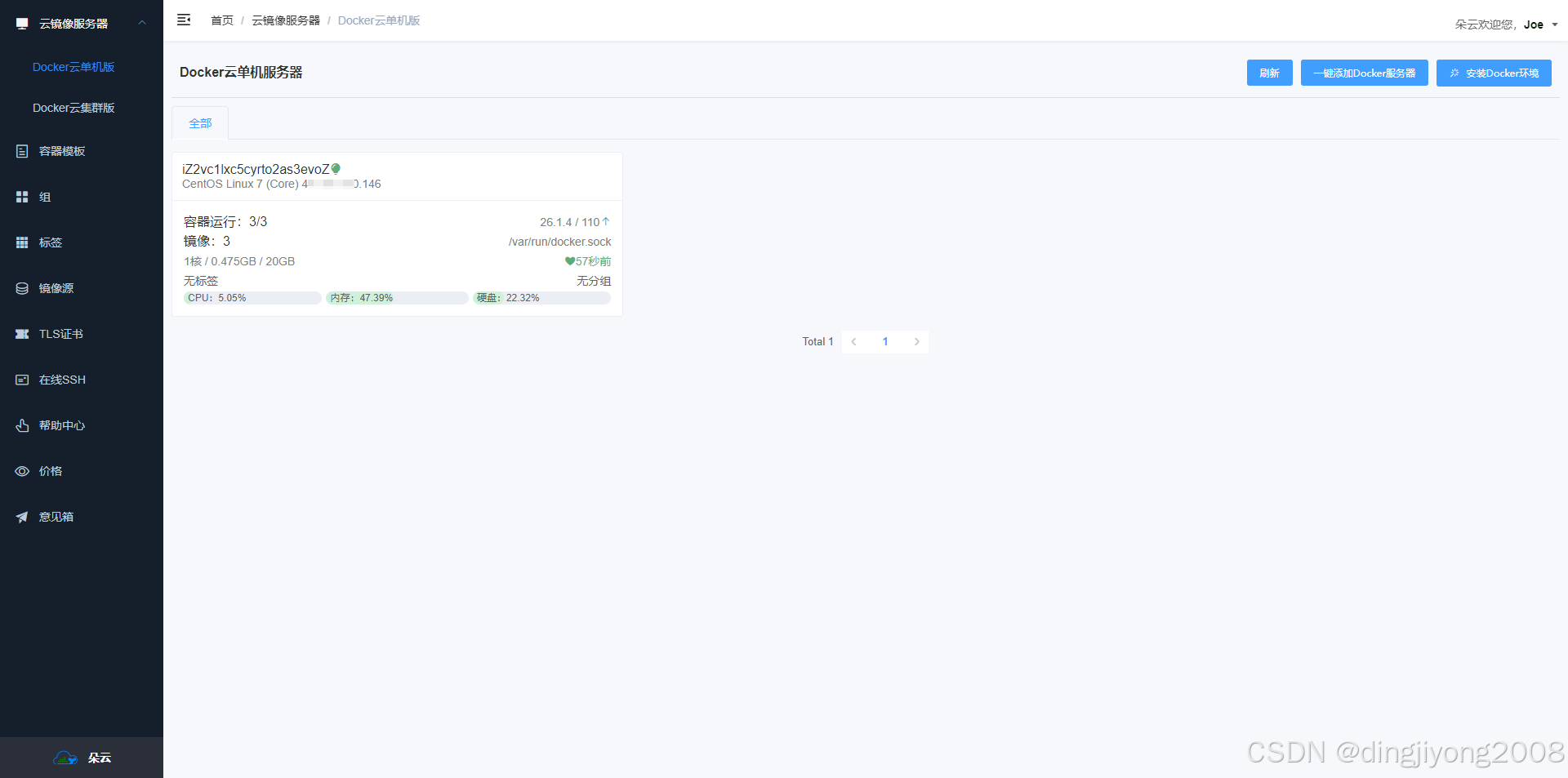This screenshot has width=1568, height=778.
Task: Click the CentOS Linux 7 (Core) text
Action: point(240,184)
